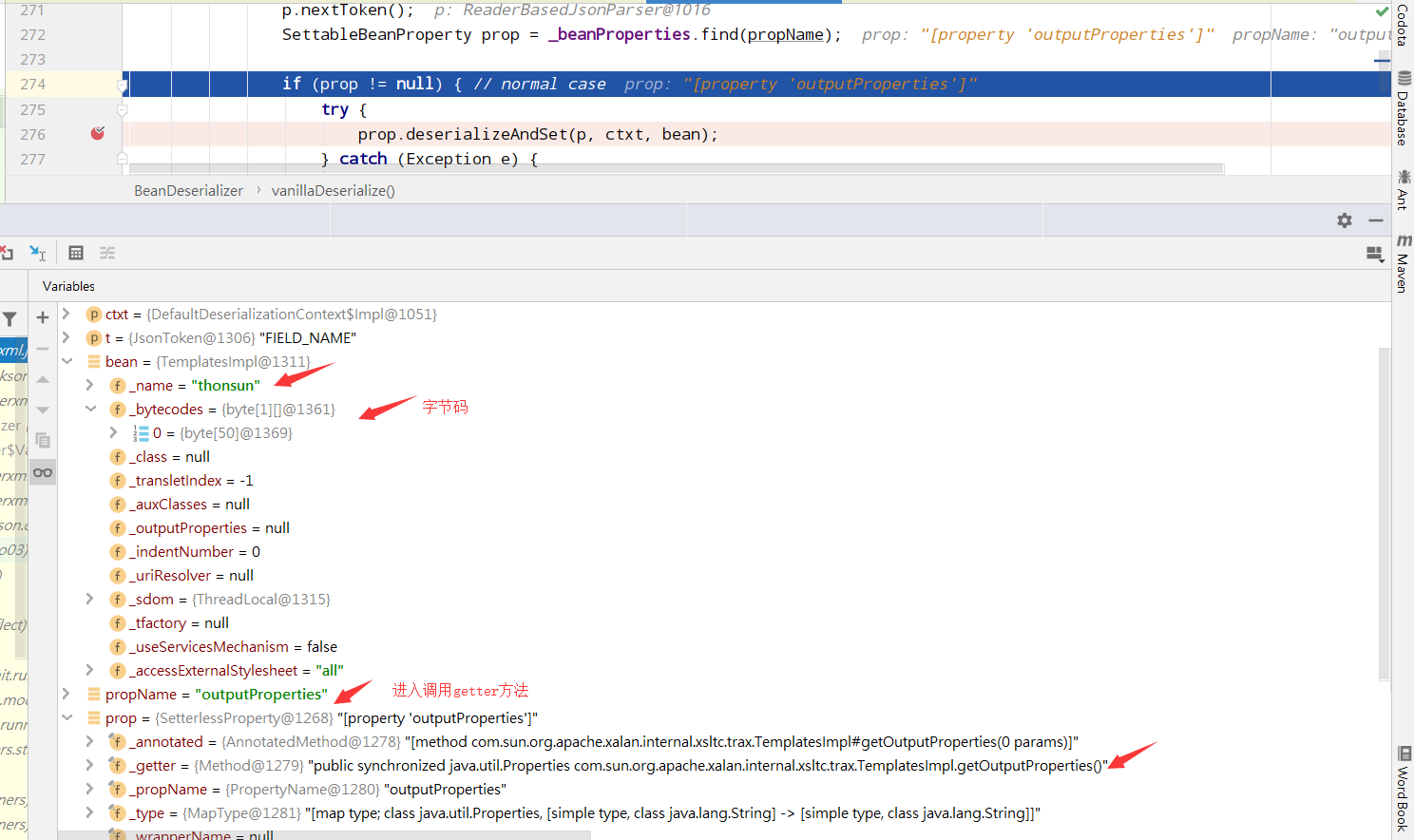Remove watch with minus icon
Screen dimensions: 1414x840
tap(43, 349)
